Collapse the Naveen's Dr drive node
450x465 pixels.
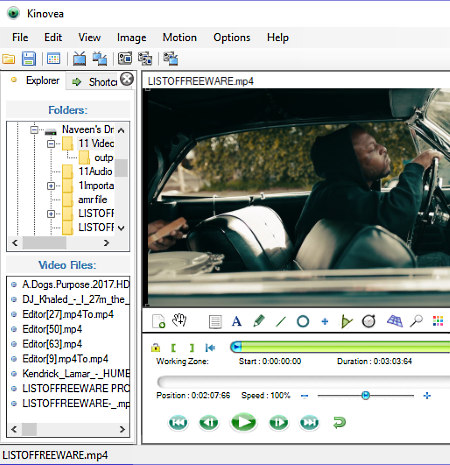(x=34, y=129)
